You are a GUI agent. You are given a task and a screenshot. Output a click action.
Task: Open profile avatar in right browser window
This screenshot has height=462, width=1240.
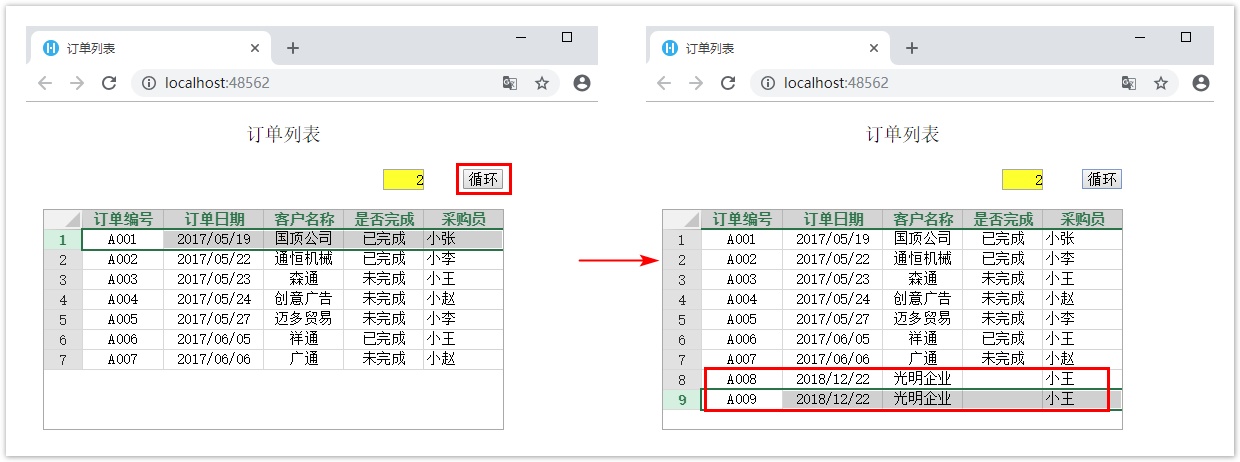click(1201, 83)
